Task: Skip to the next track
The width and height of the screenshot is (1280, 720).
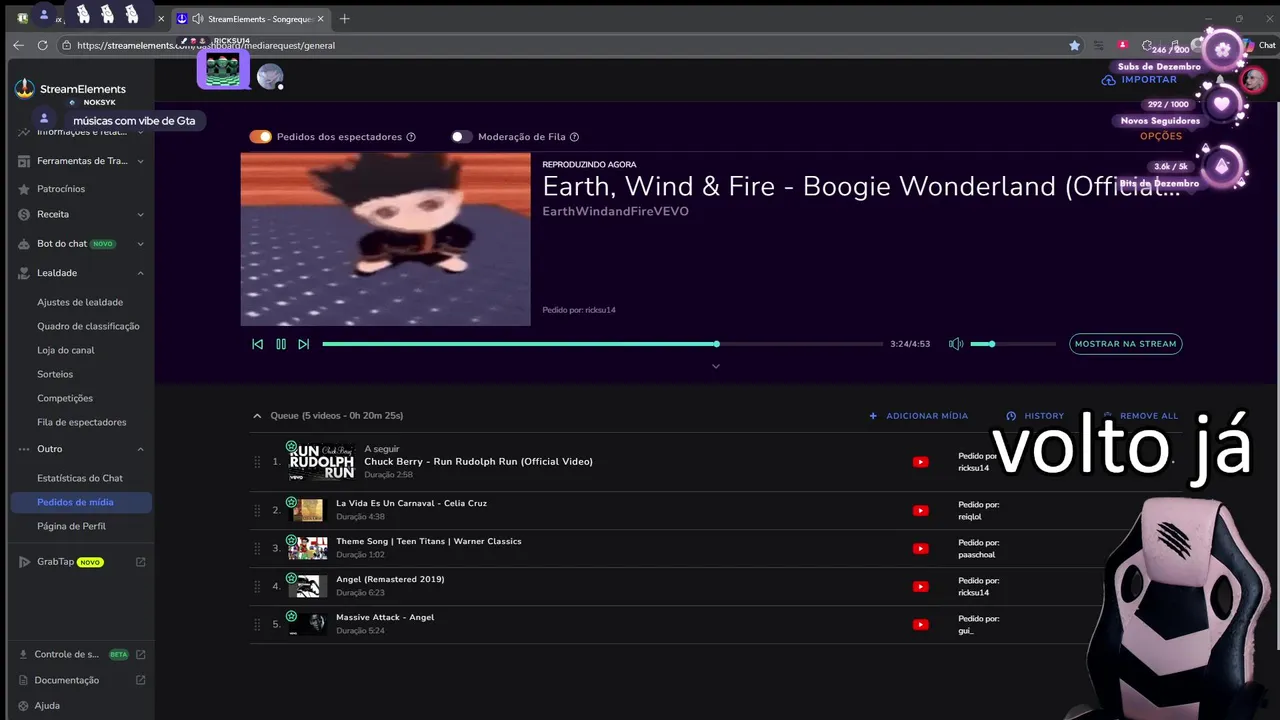Action: pyautogui.click(x=304, y=344)
